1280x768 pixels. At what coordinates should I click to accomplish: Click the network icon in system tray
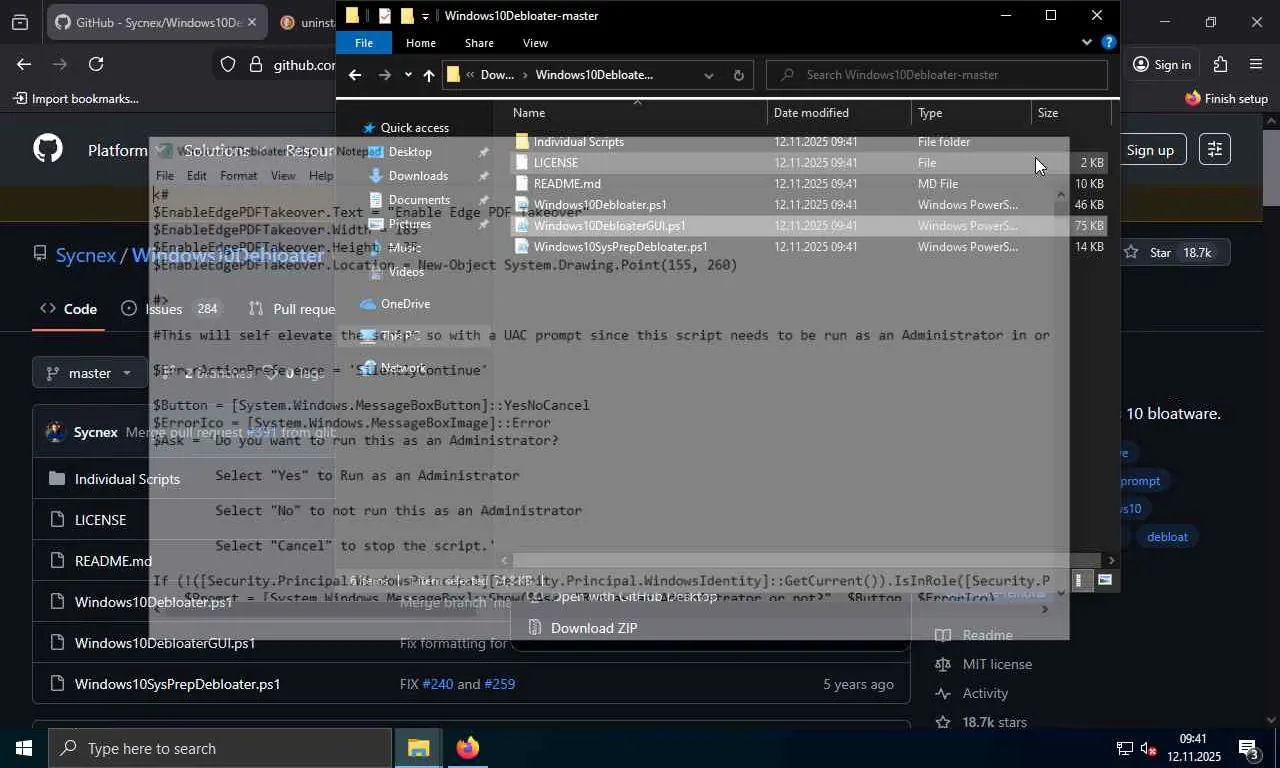[1124, 749]
